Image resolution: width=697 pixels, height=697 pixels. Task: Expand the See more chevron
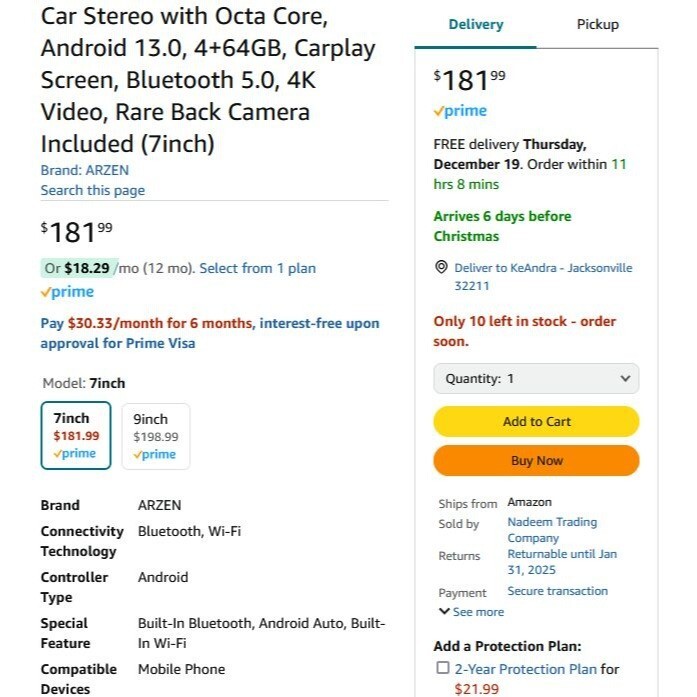click(x=444, y=612)
